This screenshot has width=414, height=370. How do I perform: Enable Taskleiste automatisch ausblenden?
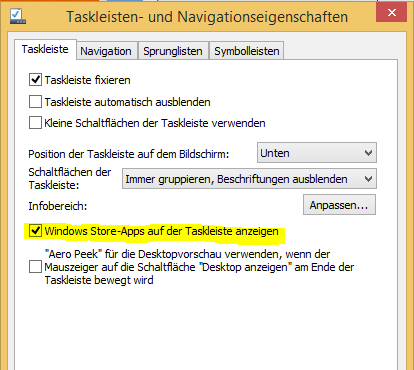pyautogui.click(x=35, y=102)
